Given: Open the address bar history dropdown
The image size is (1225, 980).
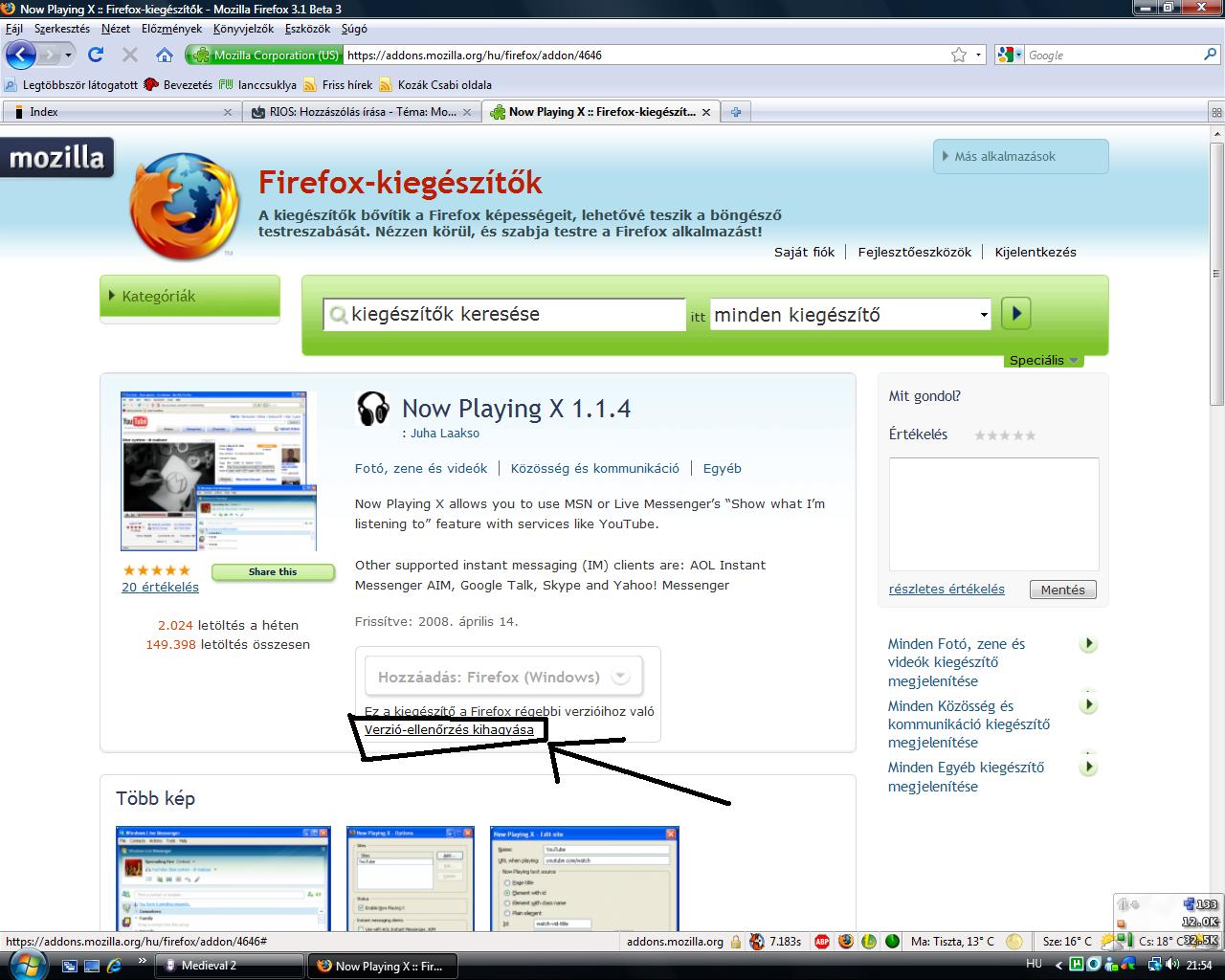Looking at the screenshot, I should 978,56.
